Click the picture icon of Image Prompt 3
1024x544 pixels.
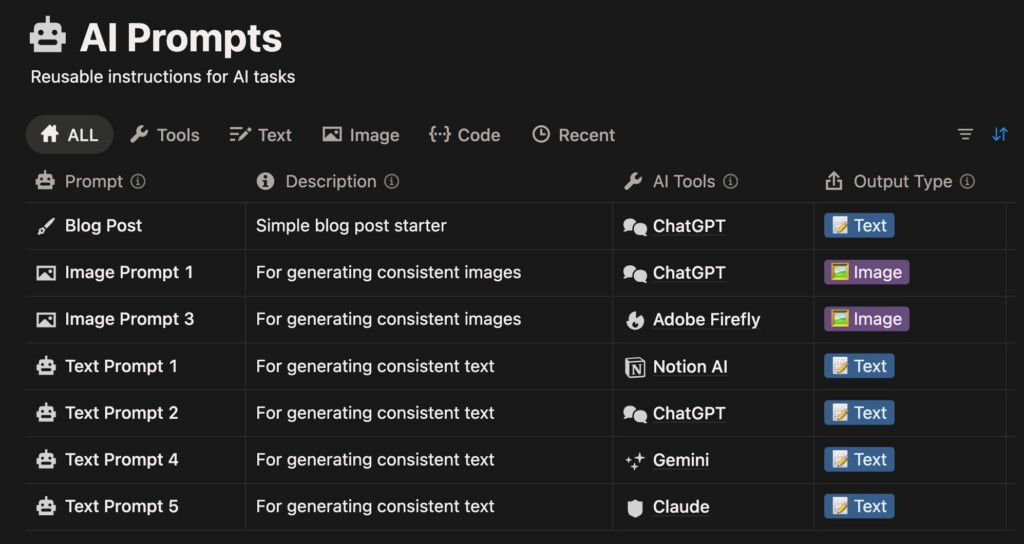[46, 319]
